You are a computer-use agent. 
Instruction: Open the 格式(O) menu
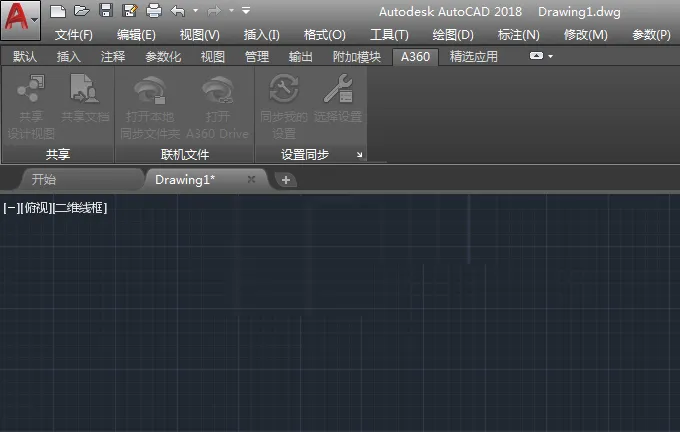coord(325,35)
